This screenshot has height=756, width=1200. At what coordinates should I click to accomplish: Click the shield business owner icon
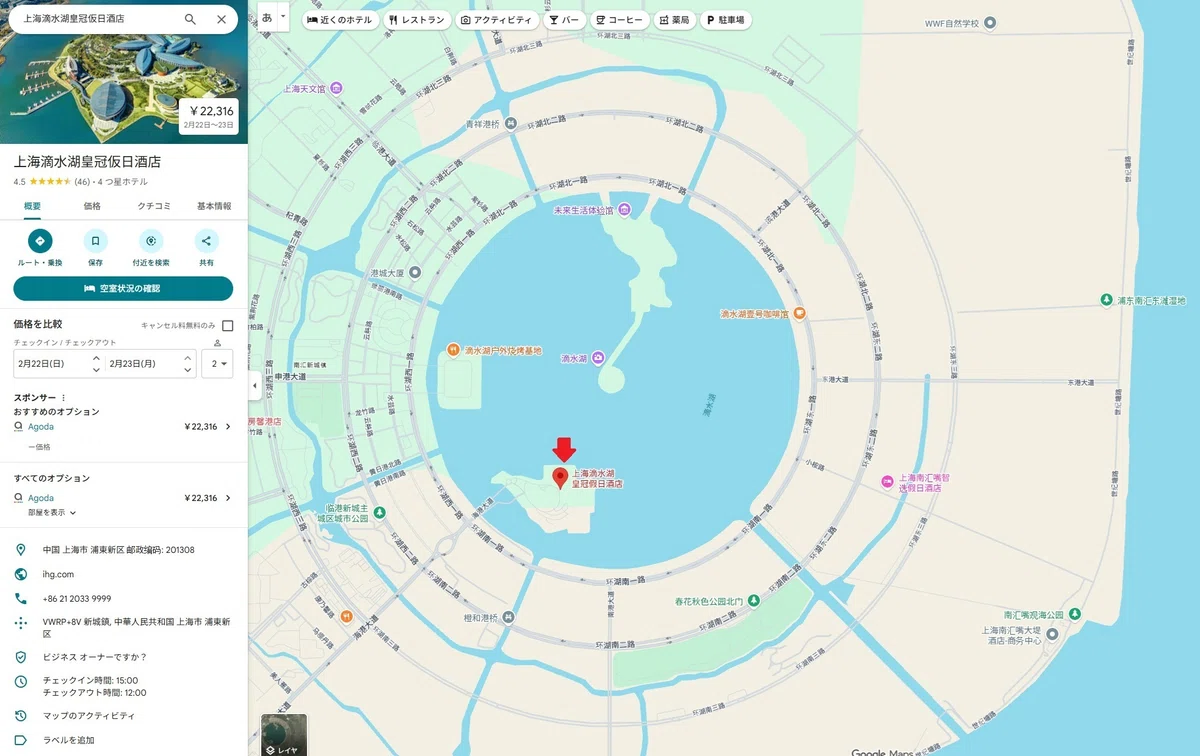click(x=20, y=657)
